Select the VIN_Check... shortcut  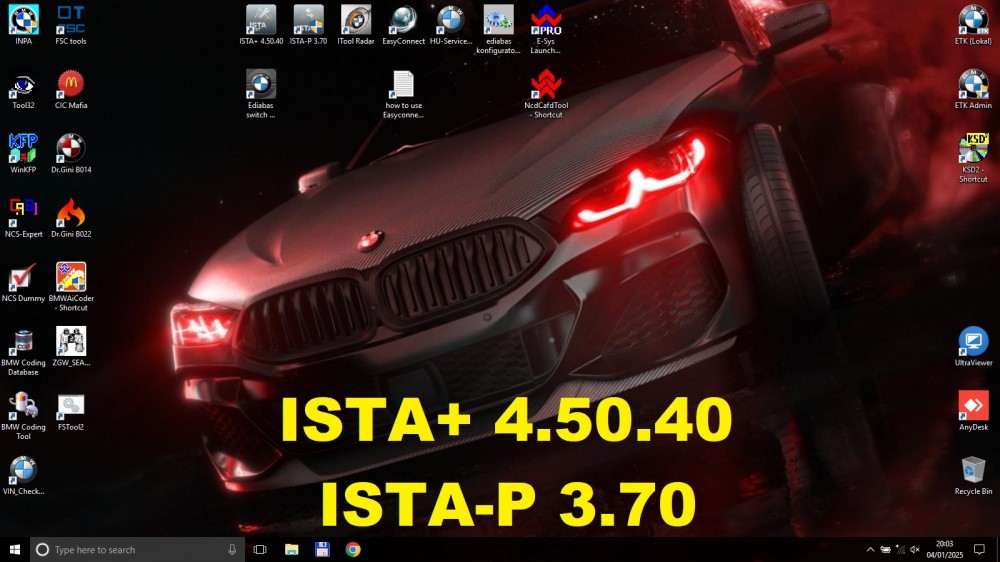[24, 475]
